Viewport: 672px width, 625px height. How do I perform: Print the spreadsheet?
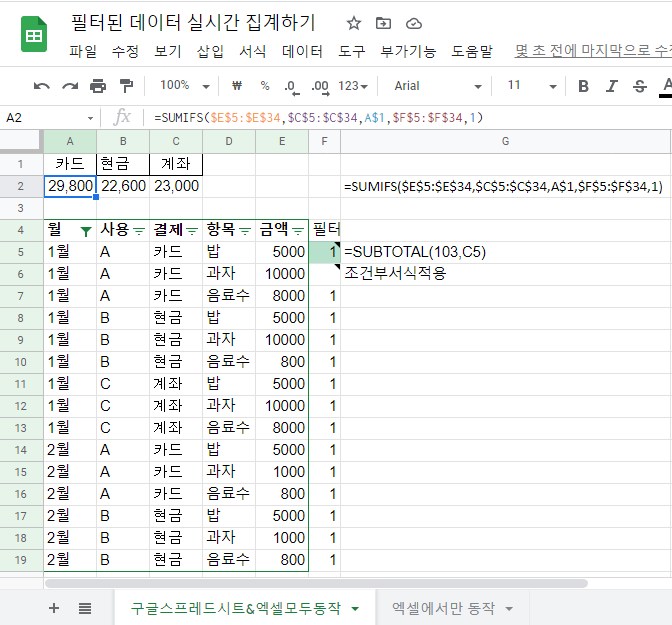[98, 86]
